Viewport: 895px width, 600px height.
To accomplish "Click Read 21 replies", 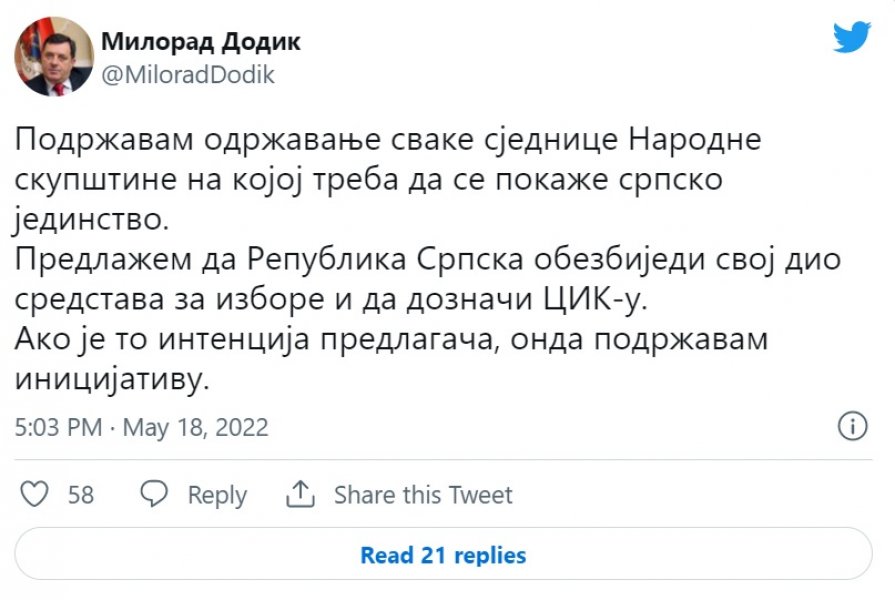I will [446, 555].
